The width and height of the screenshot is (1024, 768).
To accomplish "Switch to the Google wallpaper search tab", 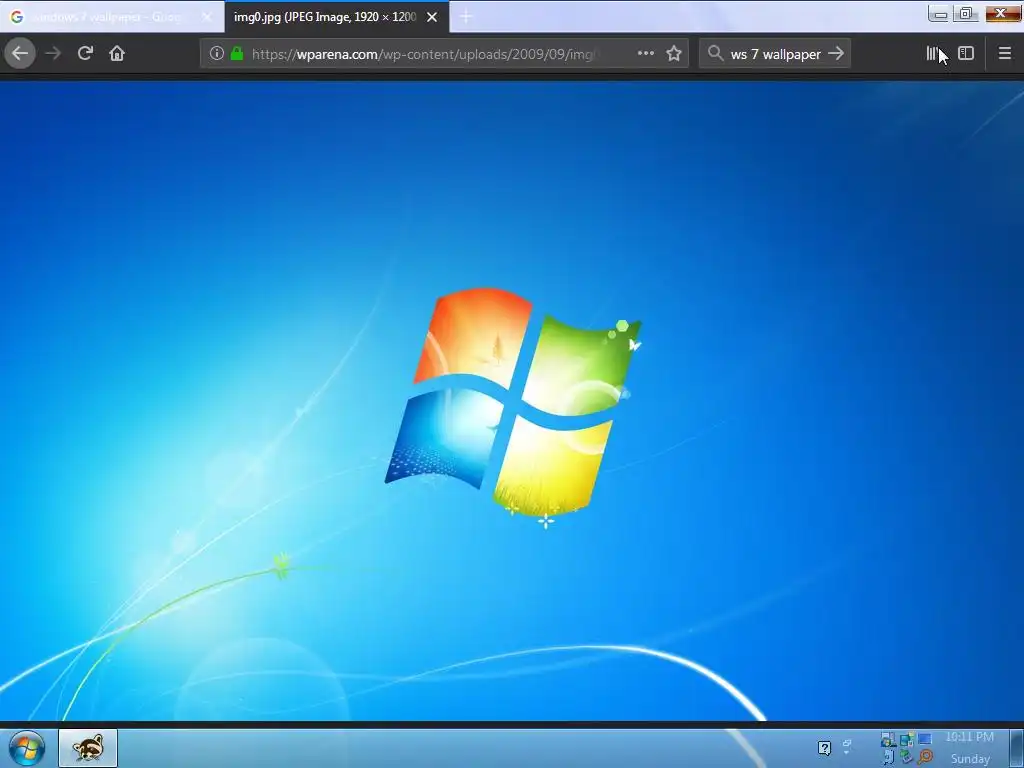I will 112,17.
